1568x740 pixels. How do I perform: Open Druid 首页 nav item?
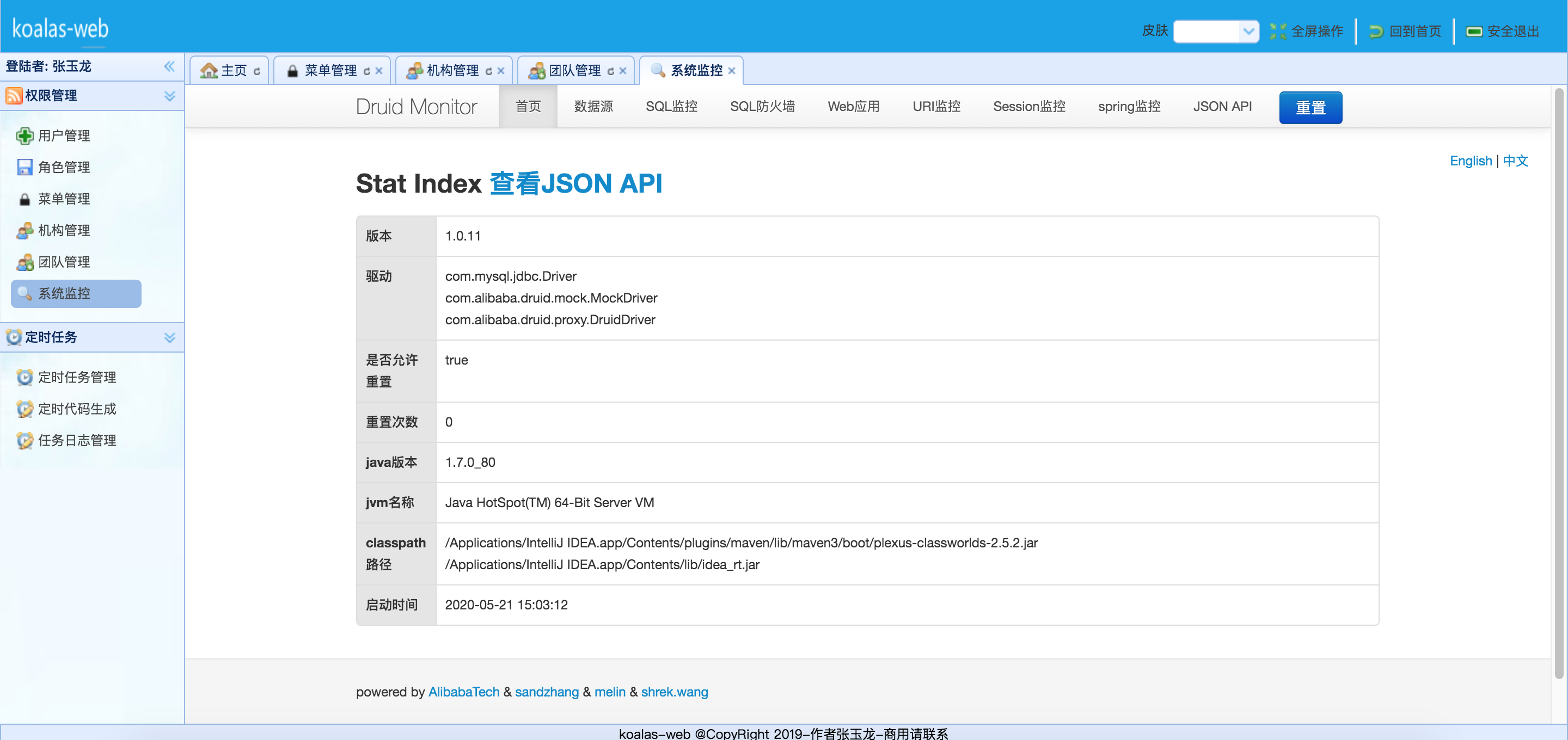(x=528, y=107)
